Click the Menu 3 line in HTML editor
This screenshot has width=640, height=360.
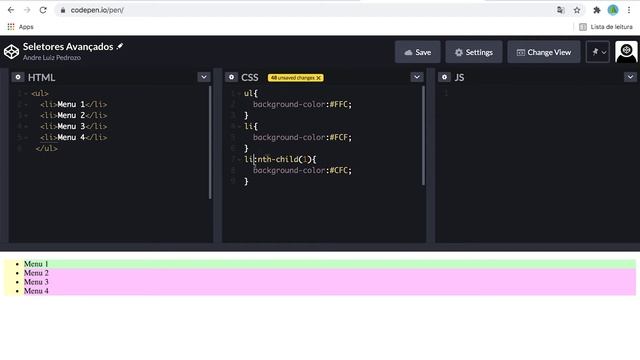(73, 127)
